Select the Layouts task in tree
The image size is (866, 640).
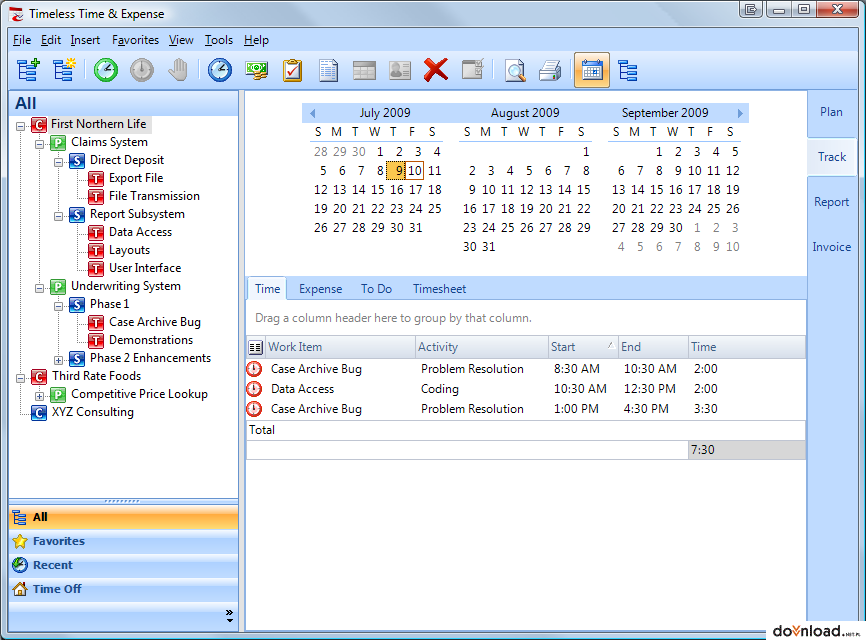[129, 250]
